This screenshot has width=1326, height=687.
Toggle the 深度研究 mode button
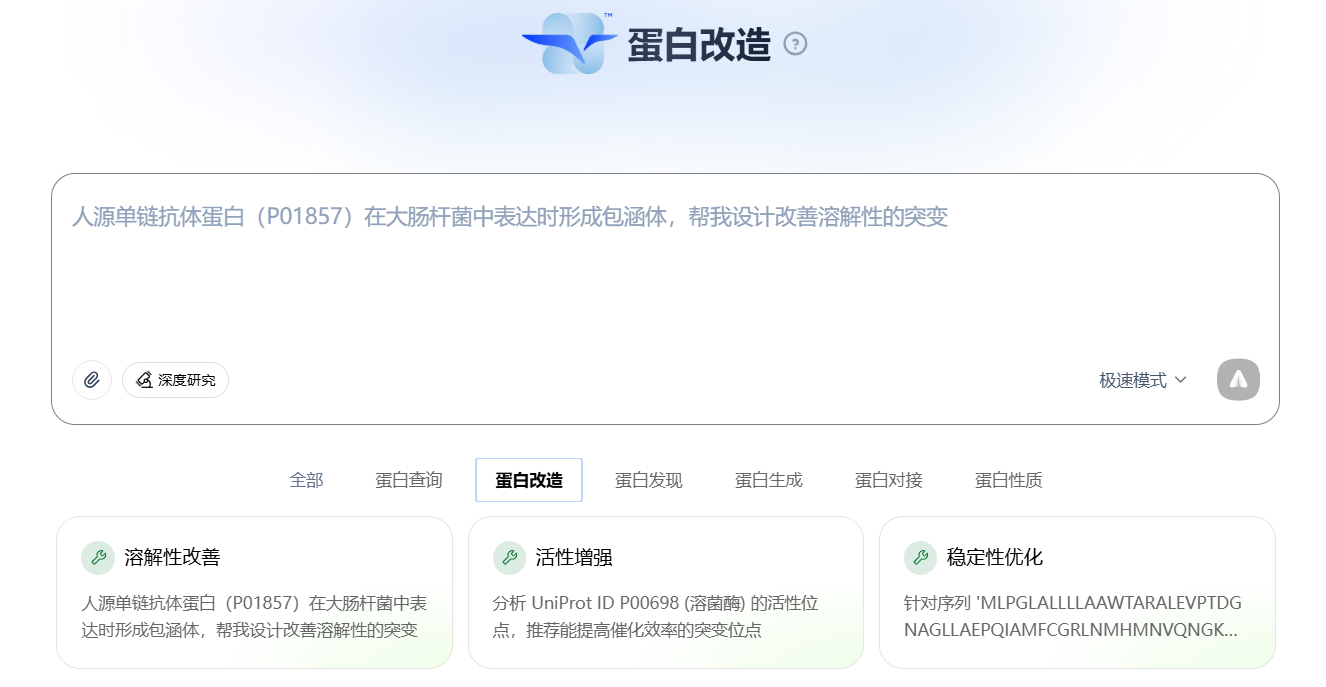coord(176,380)
